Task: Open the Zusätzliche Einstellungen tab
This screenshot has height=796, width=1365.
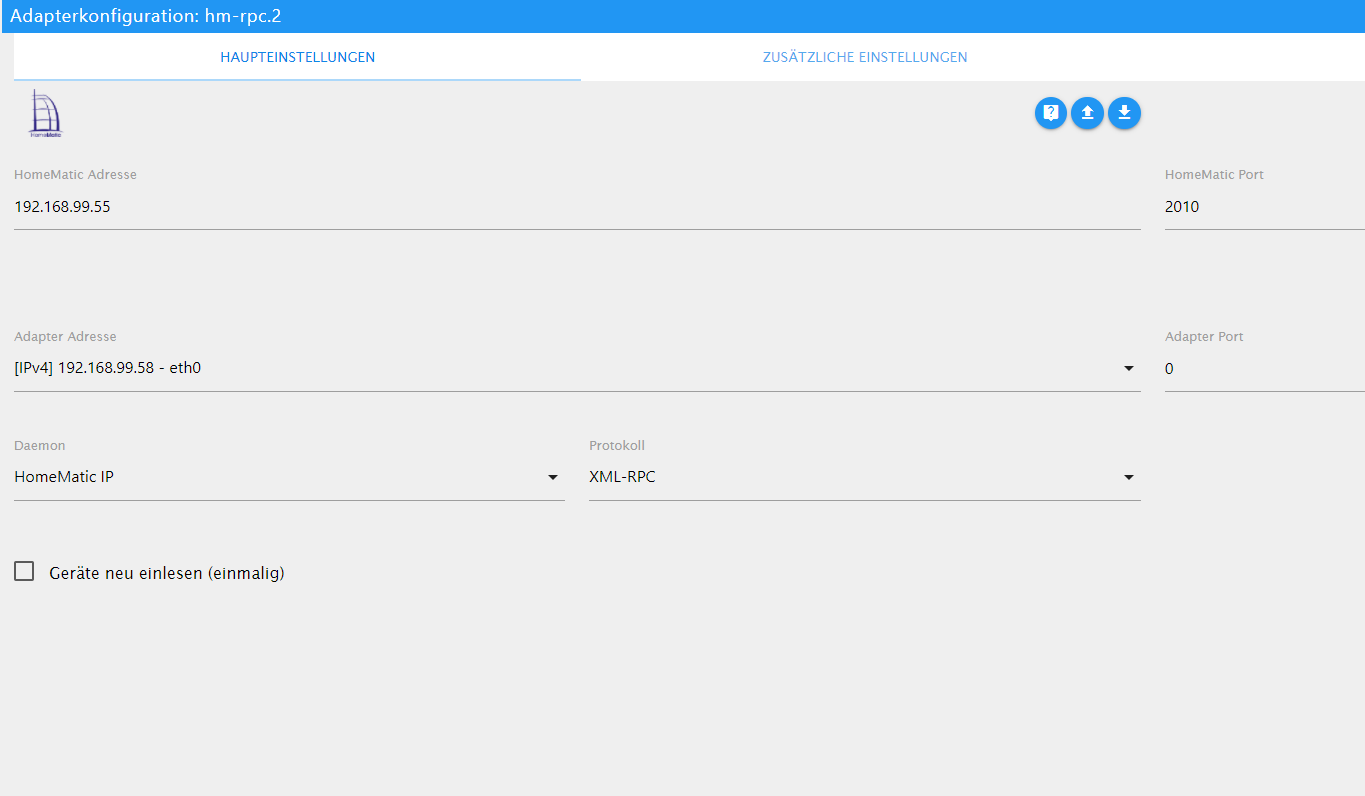Action: coord(865,57)
